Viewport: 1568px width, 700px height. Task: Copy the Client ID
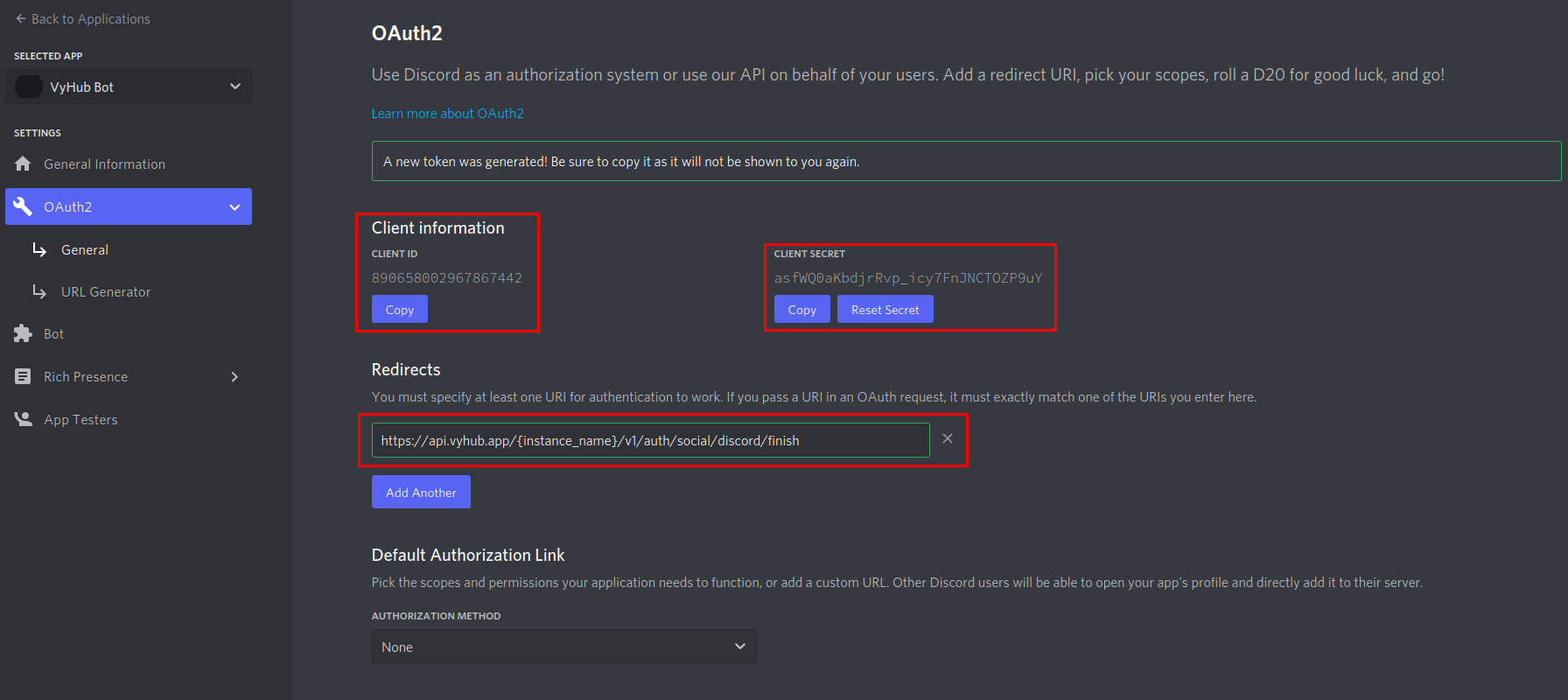point(400,309)
